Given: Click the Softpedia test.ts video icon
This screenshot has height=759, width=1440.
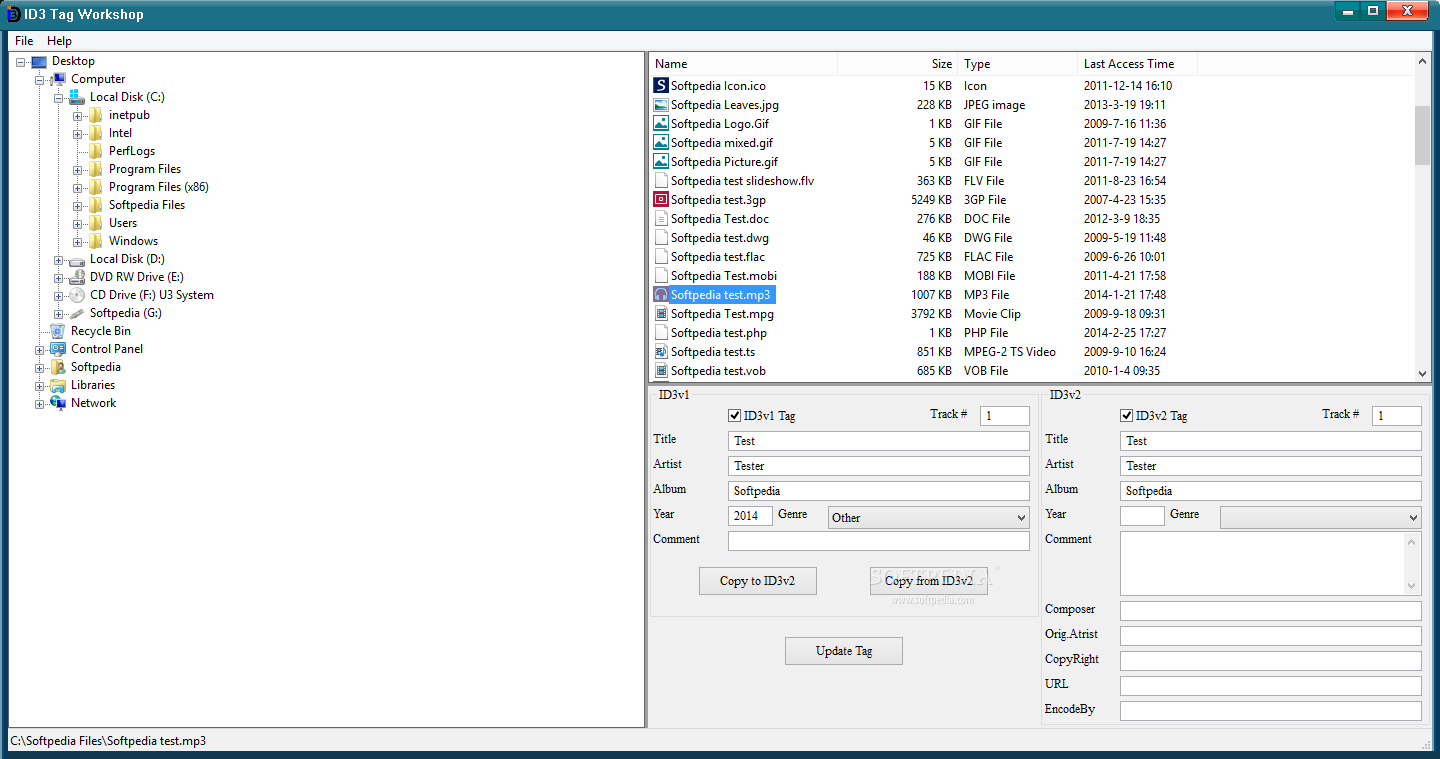Looking at the screenshot, I should 660,352.
